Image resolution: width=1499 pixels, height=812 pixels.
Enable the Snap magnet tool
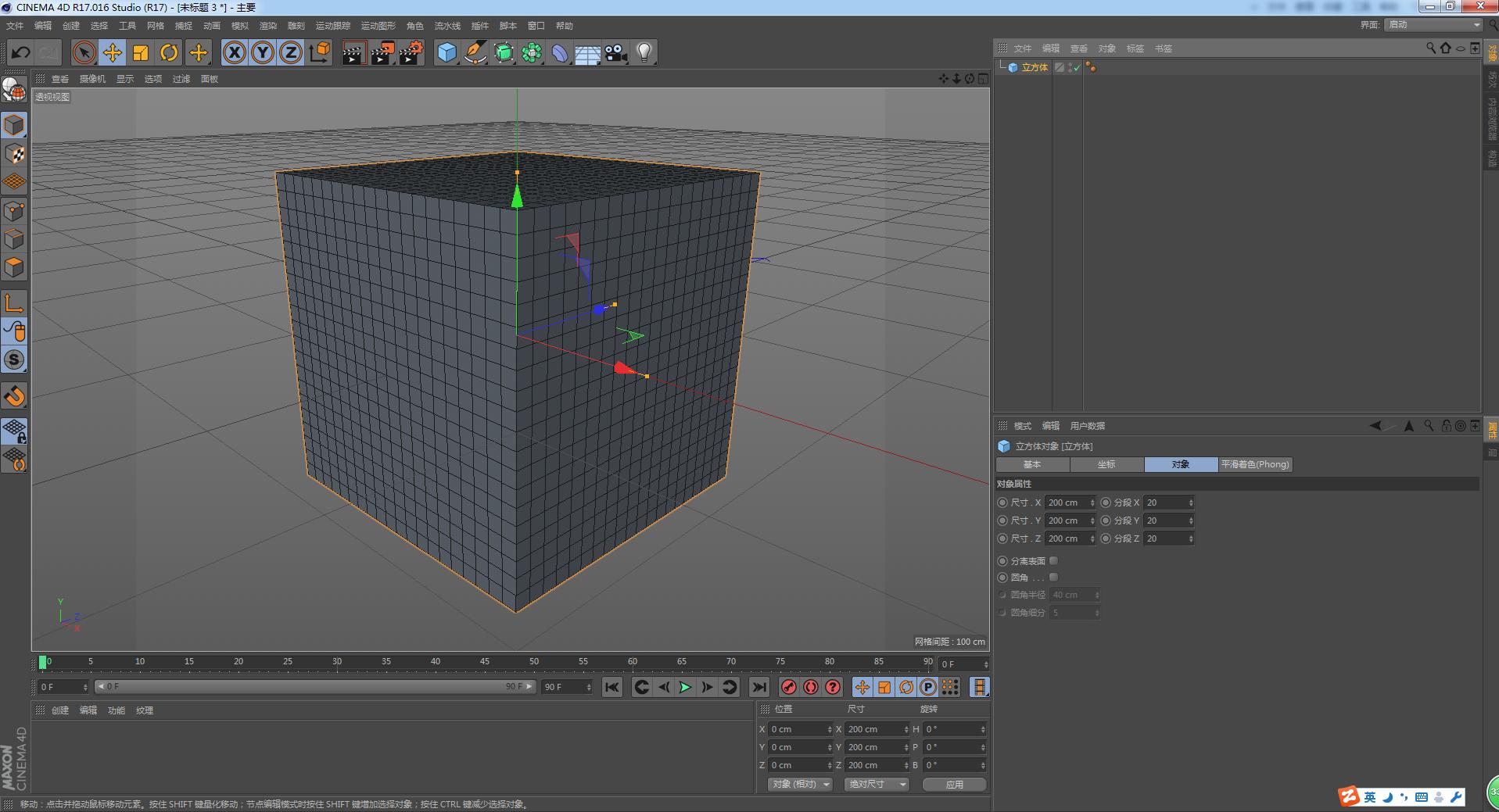point(14,395)
